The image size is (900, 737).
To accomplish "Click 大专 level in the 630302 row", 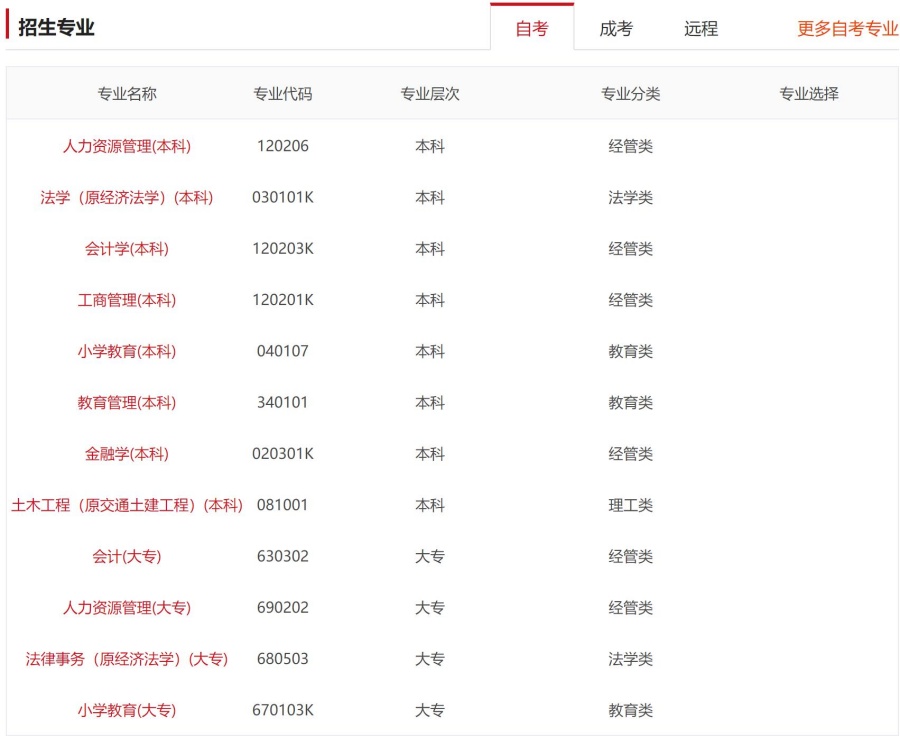I will click(430, 556).
